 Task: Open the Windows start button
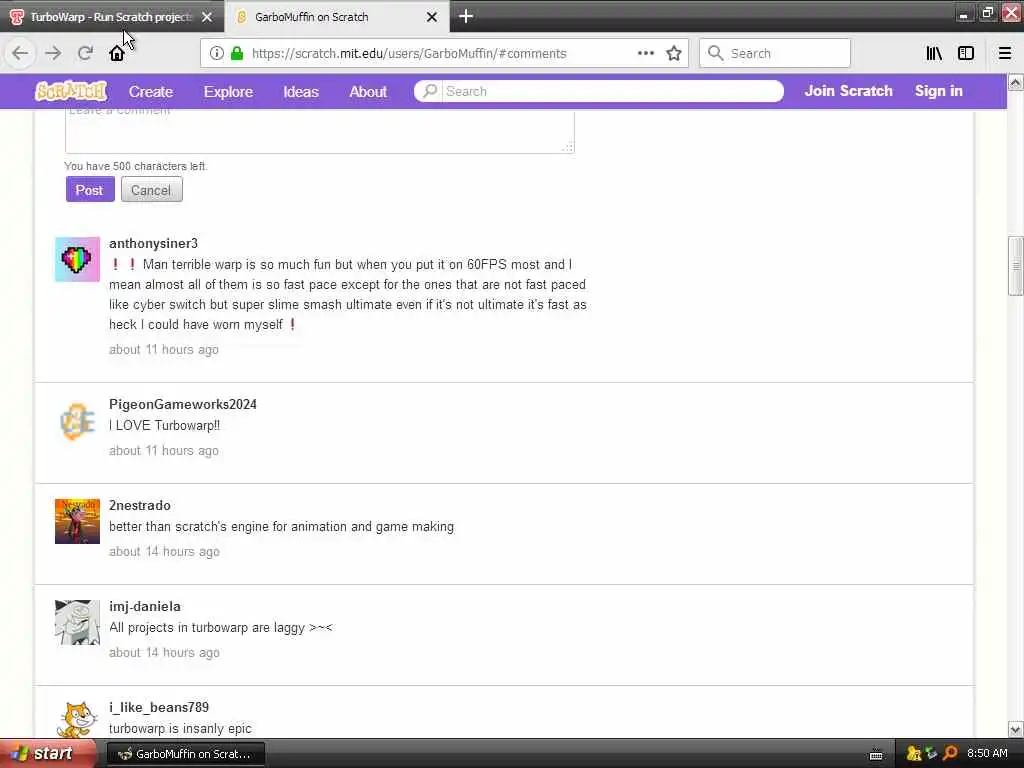(48, 754)
